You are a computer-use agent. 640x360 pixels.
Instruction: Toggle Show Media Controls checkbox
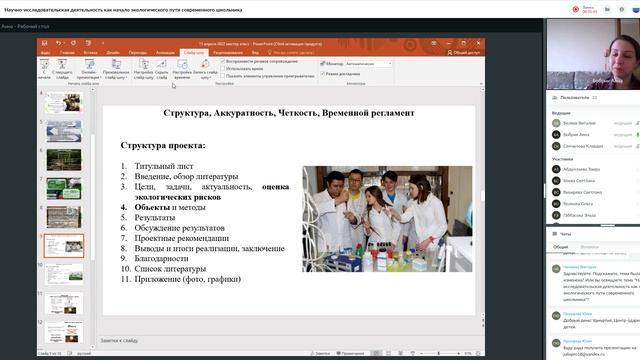(x=223, y=76)
